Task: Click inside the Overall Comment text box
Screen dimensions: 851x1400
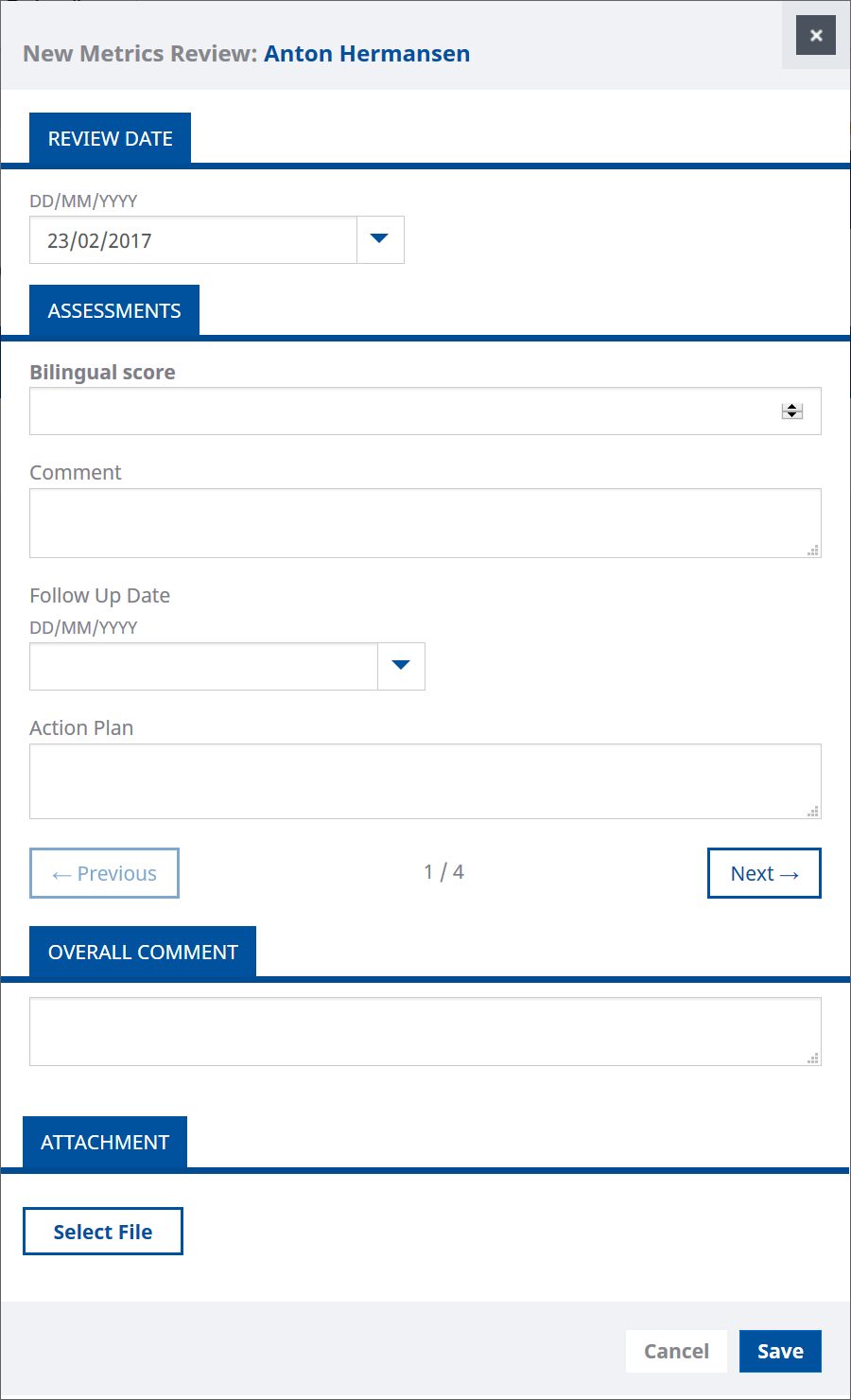Action: coord(425,1031)
